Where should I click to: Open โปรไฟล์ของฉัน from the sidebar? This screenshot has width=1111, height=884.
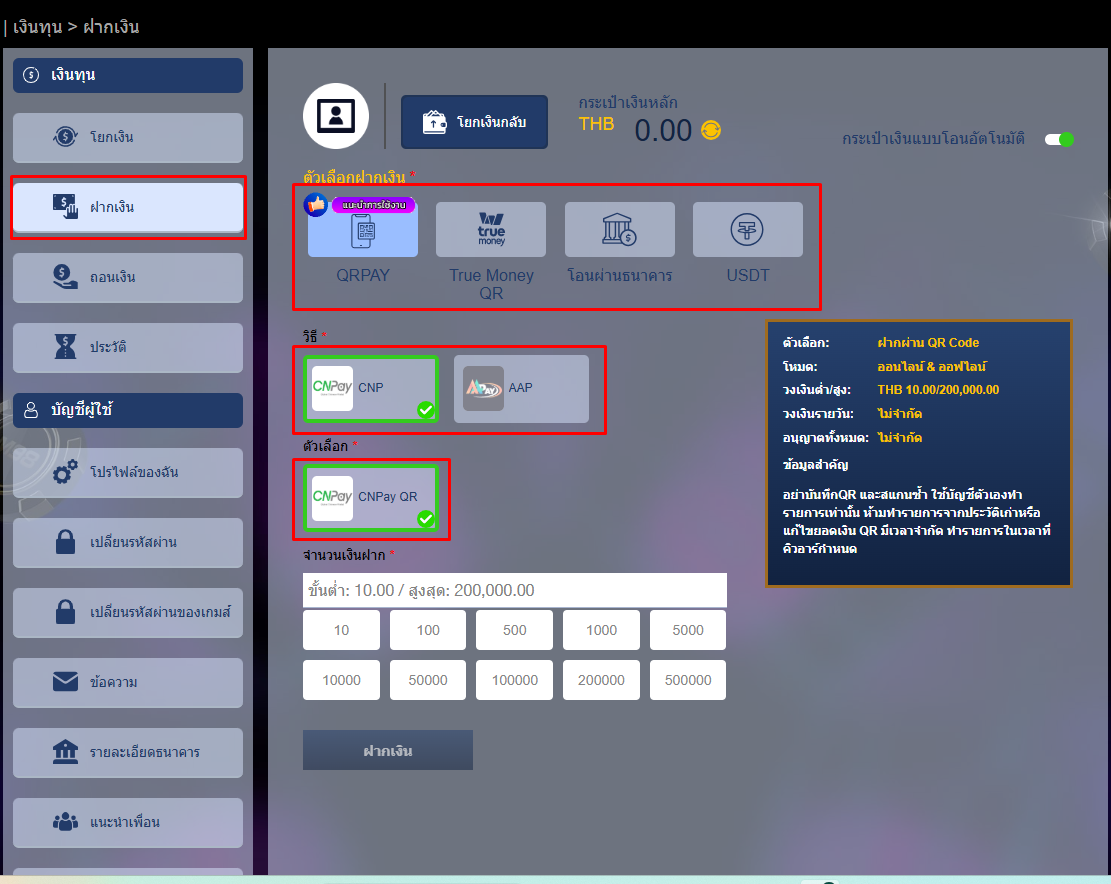(127, 473)
